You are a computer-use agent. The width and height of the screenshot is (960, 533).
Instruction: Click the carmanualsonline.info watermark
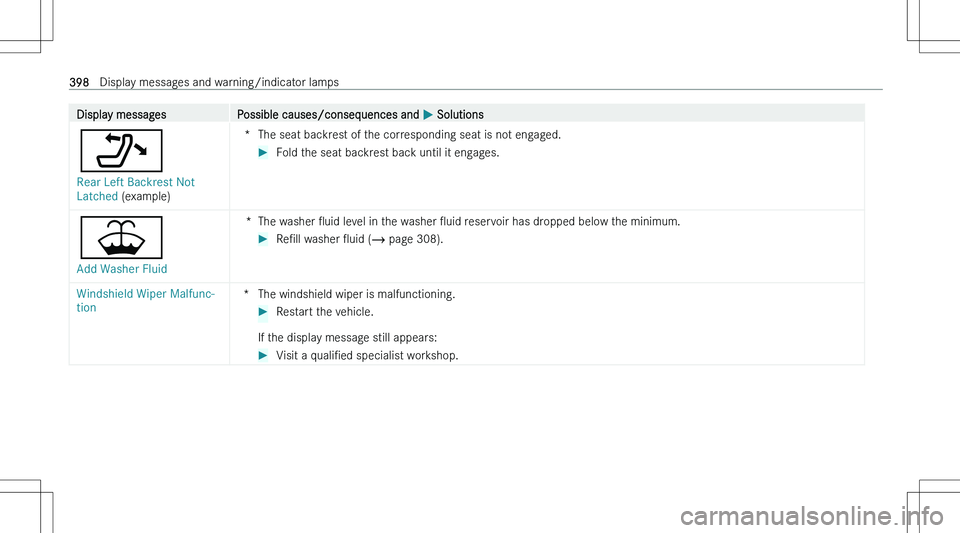coord(812,516)
